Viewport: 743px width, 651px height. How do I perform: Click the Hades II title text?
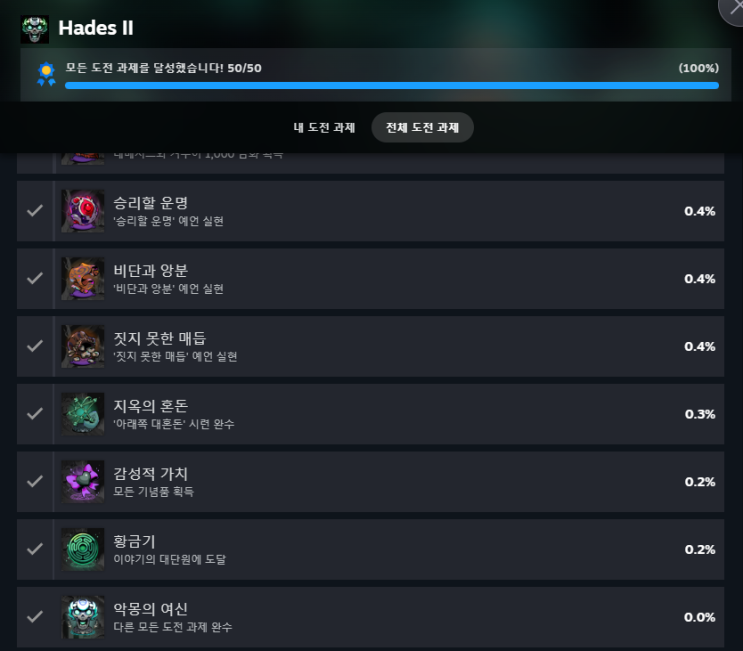pyautogui.click(x=96, y=28)
